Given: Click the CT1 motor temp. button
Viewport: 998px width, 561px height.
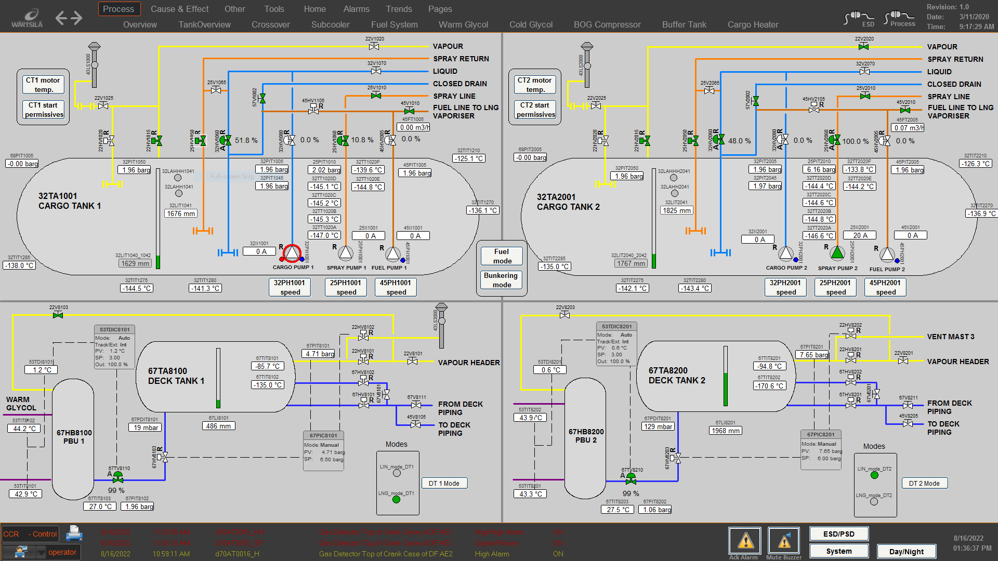Looking at the screenshot, I should pos(43,85).
